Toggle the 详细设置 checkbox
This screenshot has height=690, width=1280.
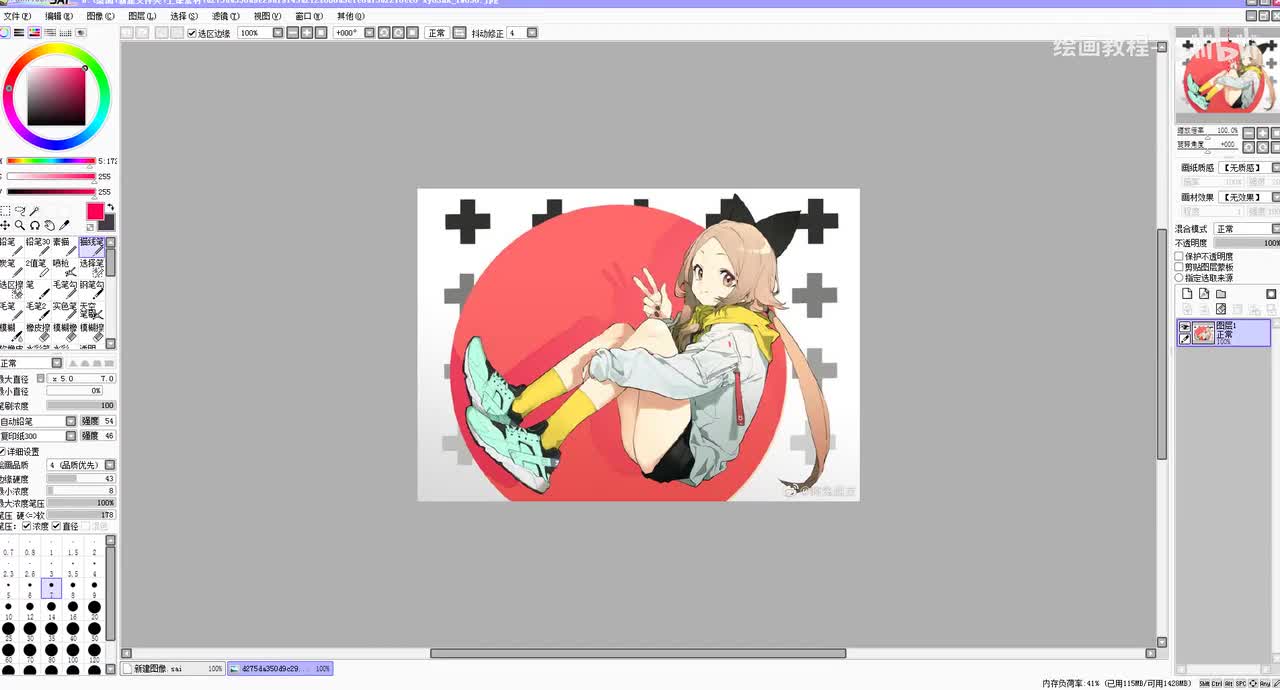click(3, 451)
